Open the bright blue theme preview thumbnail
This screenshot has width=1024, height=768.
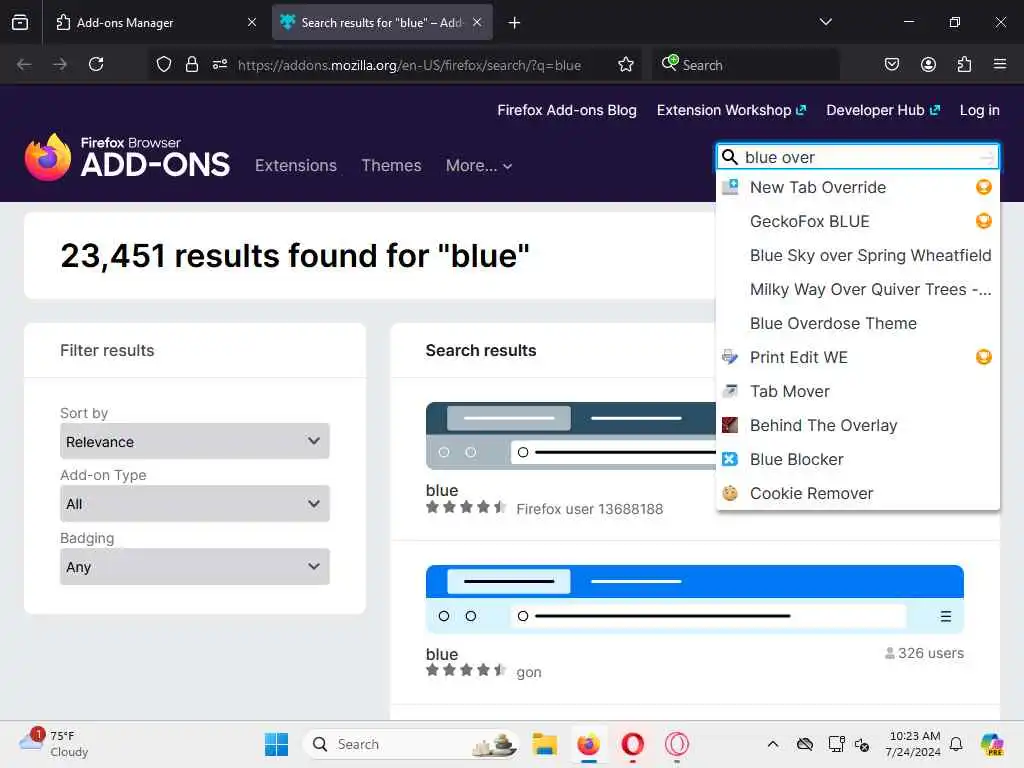(x=694, y=599)
